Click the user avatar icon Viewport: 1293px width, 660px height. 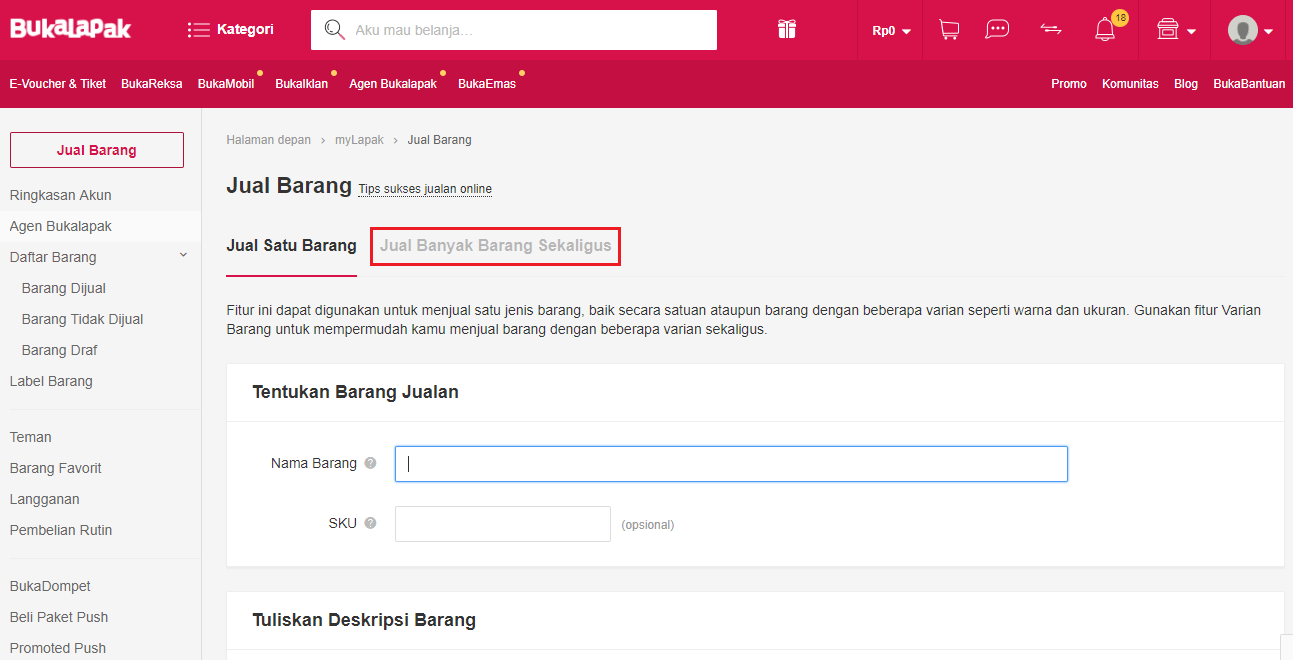(x=1243, y=30)
